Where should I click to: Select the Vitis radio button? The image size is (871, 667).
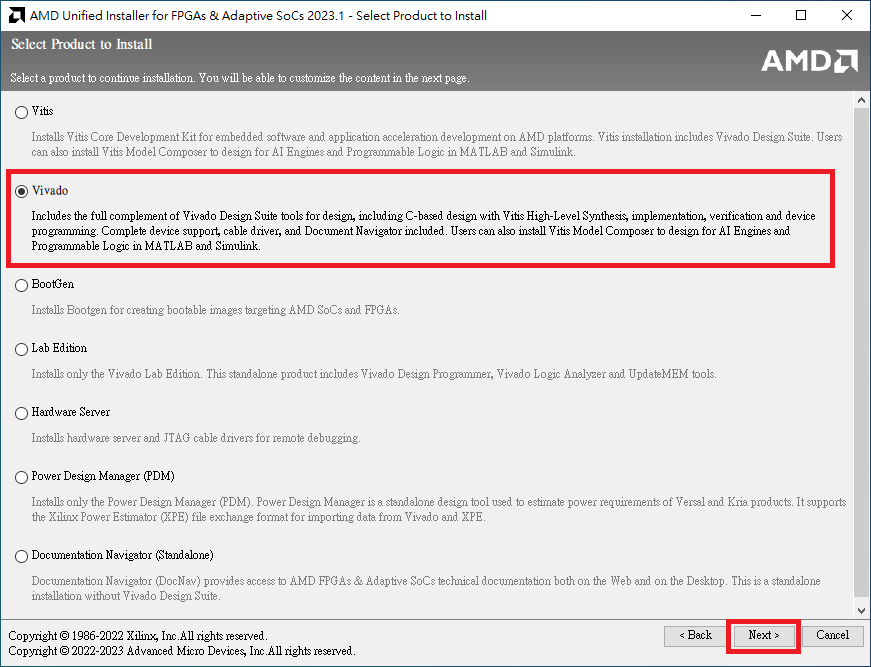[22, 113]
